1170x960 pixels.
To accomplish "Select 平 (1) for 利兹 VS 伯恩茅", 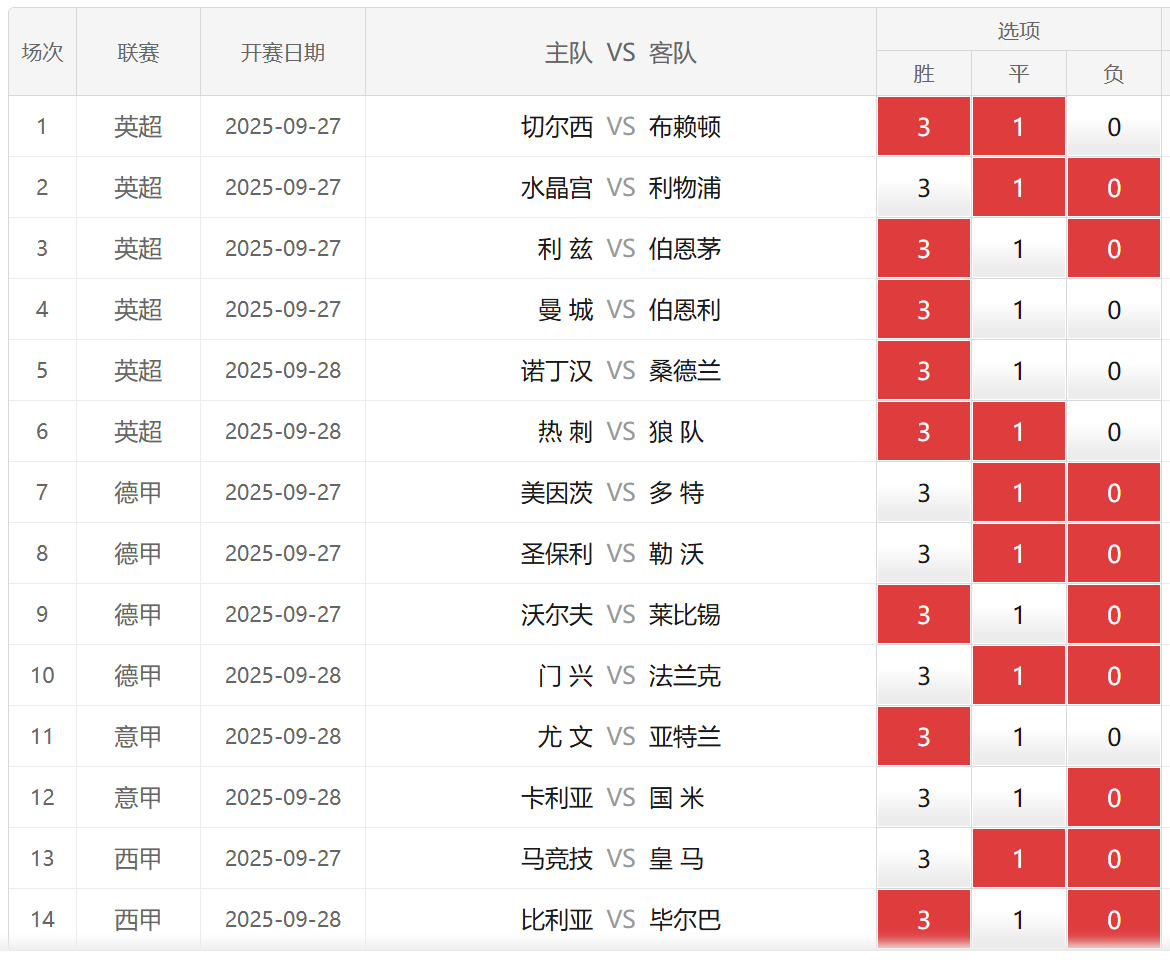I will pos(1018,249).
